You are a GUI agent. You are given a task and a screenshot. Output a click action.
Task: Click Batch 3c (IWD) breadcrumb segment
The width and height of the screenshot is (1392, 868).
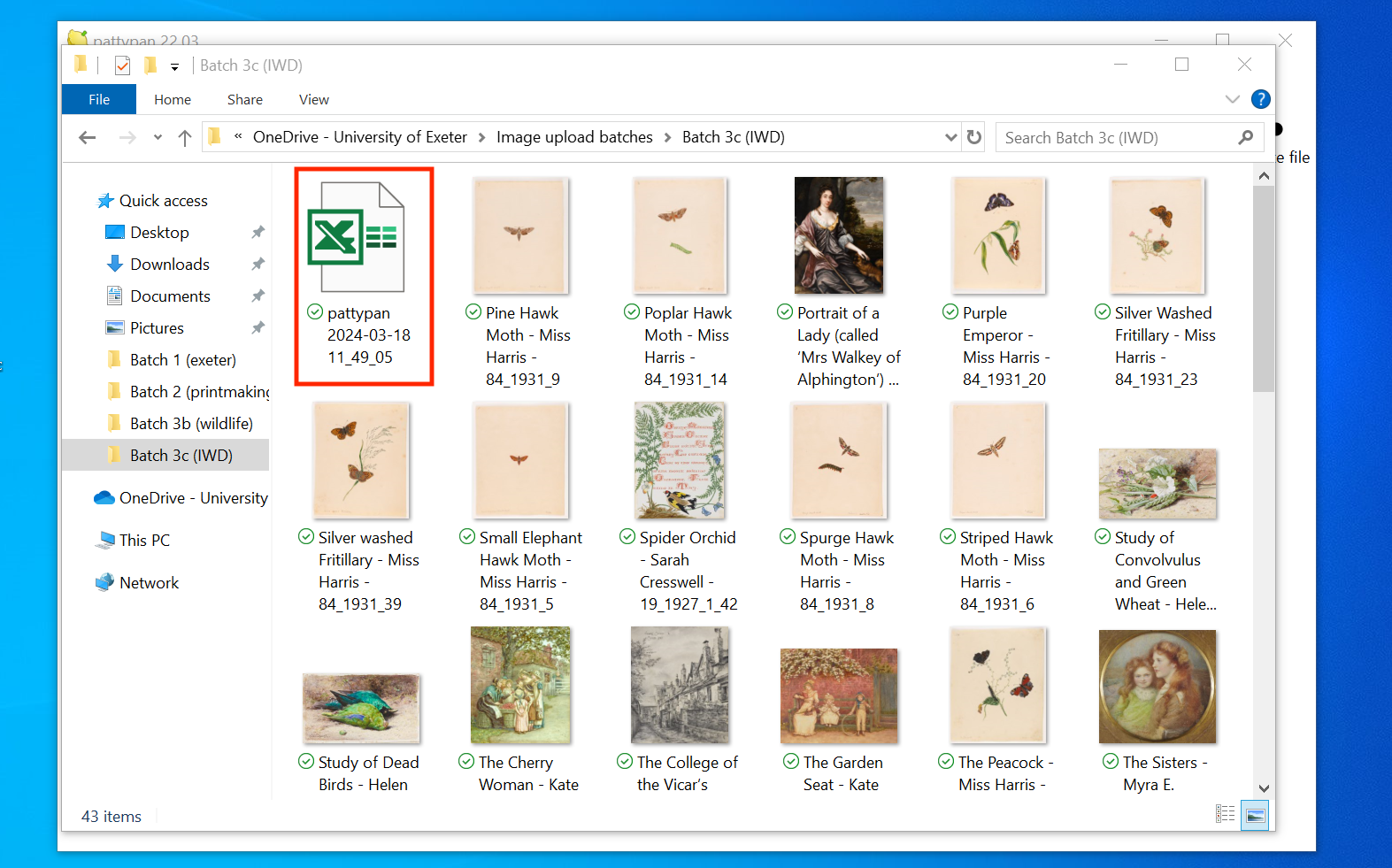point(734,137)
